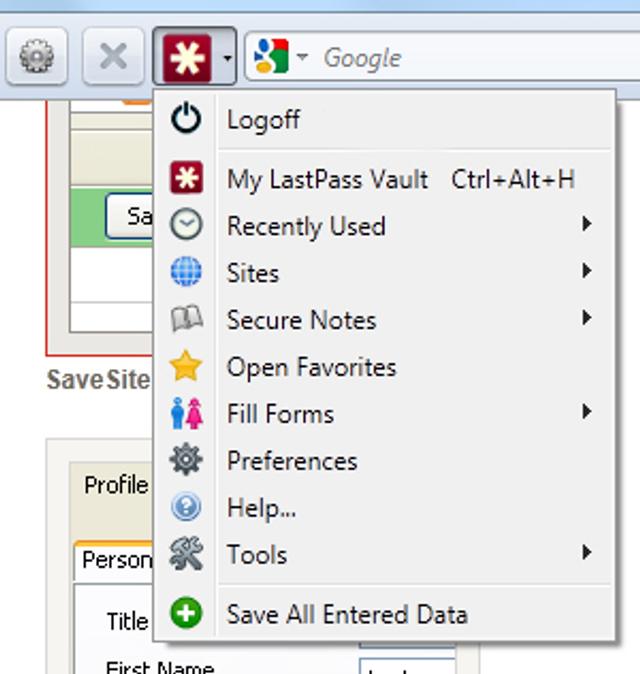Select Save All Entered Data

coord(347,614)
